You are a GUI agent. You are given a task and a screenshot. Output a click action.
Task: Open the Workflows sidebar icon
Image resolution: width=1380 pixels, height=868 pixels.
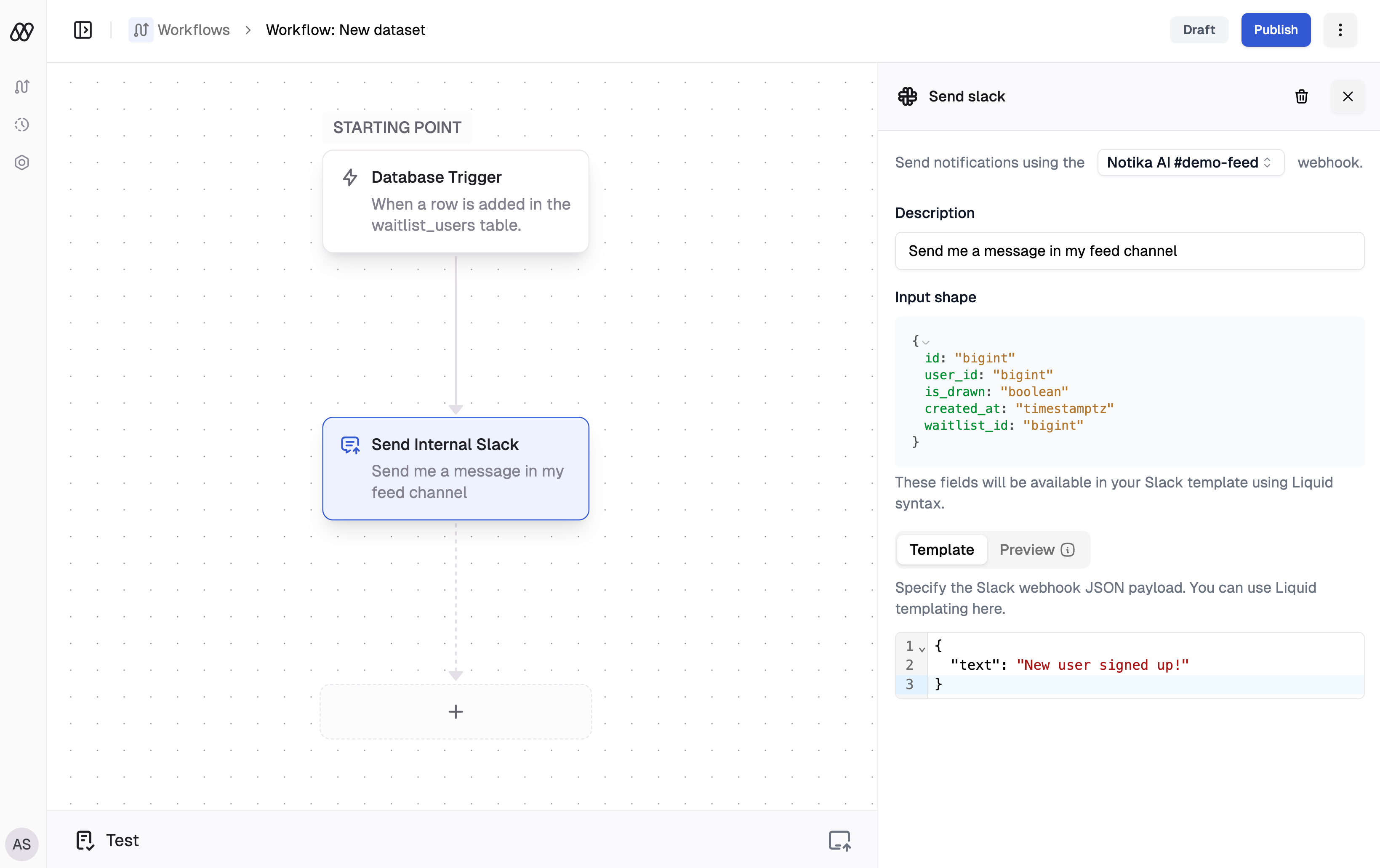click(x=22, y=87)
